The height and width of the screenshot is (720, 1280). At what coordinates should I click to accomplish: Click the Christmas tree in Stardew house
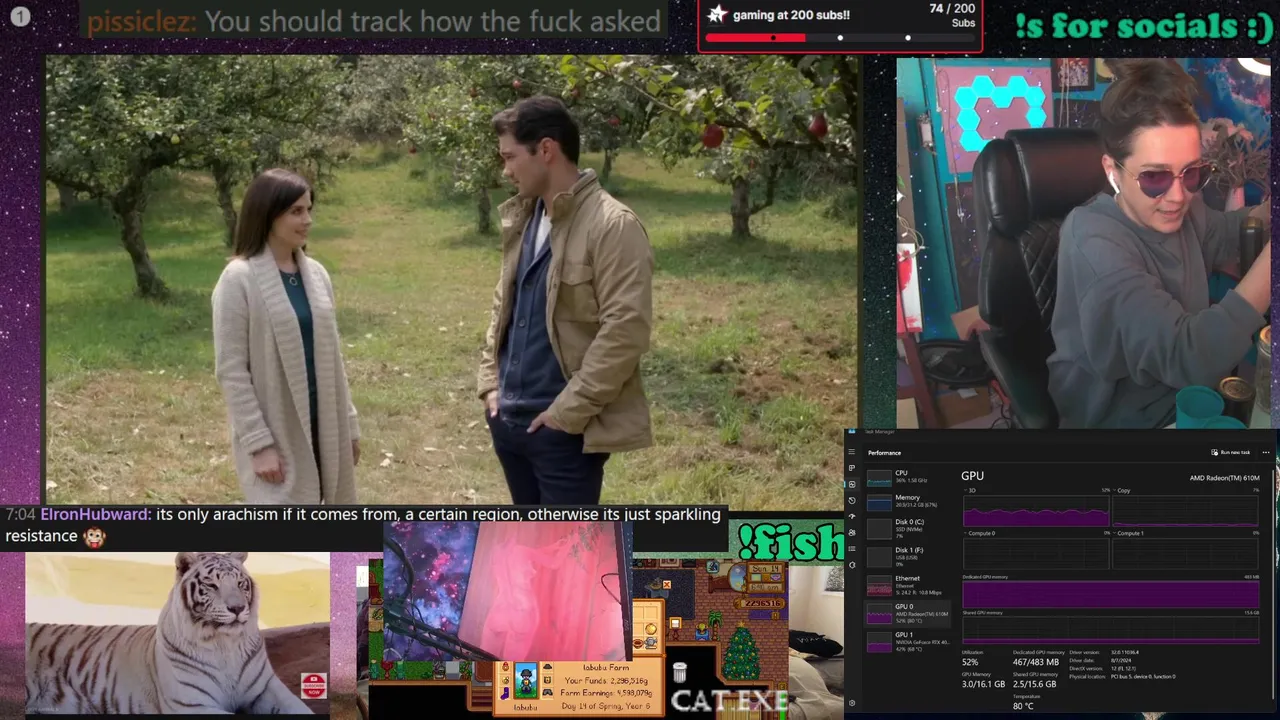coord(741,650)
